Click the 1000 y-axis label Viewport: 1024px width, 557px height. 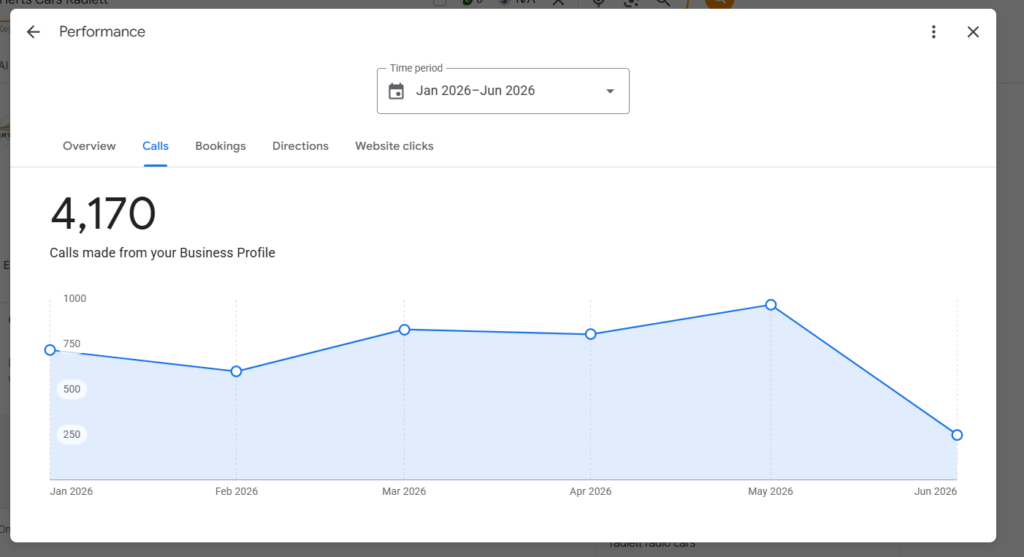pos(74,298)
